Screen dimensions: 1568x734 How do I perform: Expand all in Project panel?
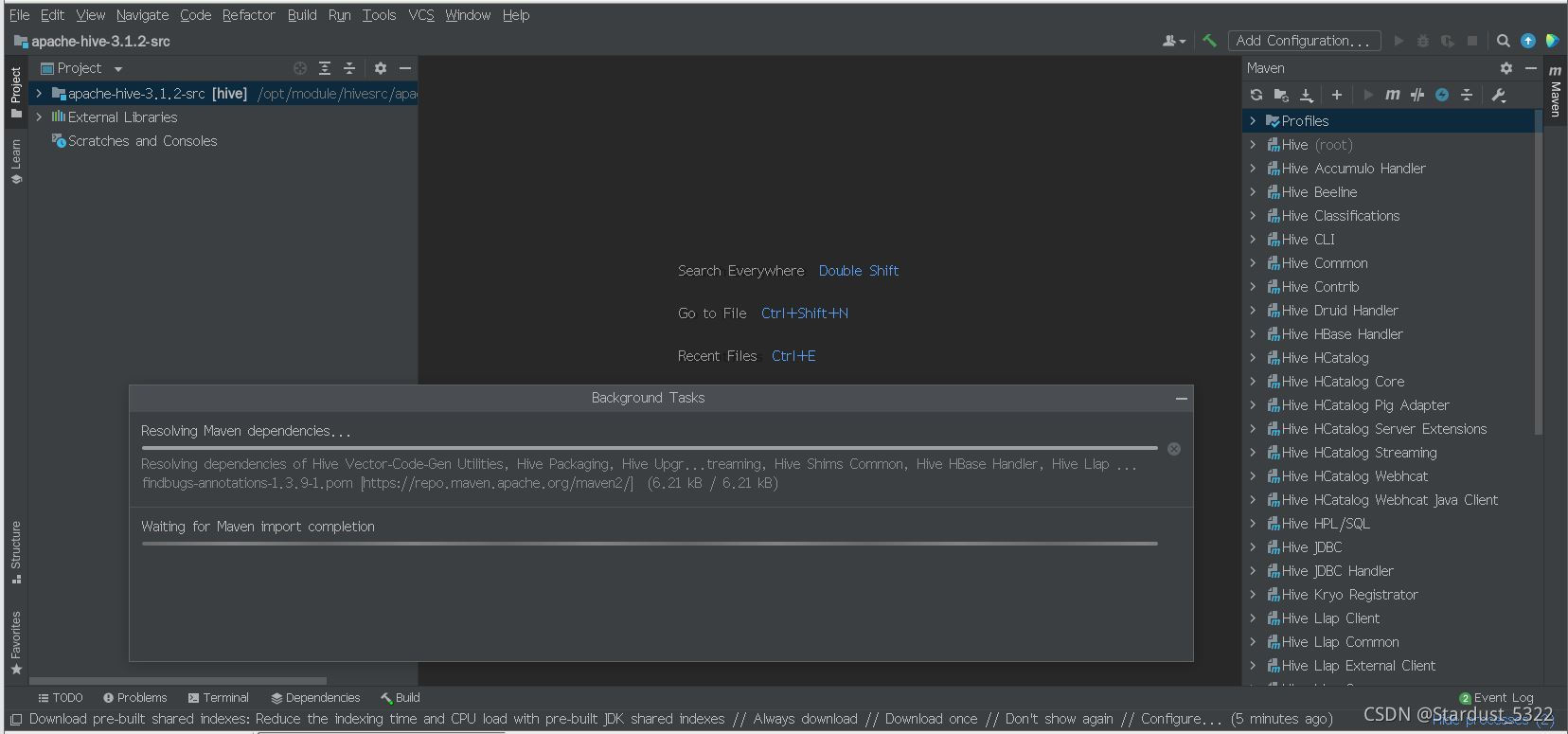(325, 68)
